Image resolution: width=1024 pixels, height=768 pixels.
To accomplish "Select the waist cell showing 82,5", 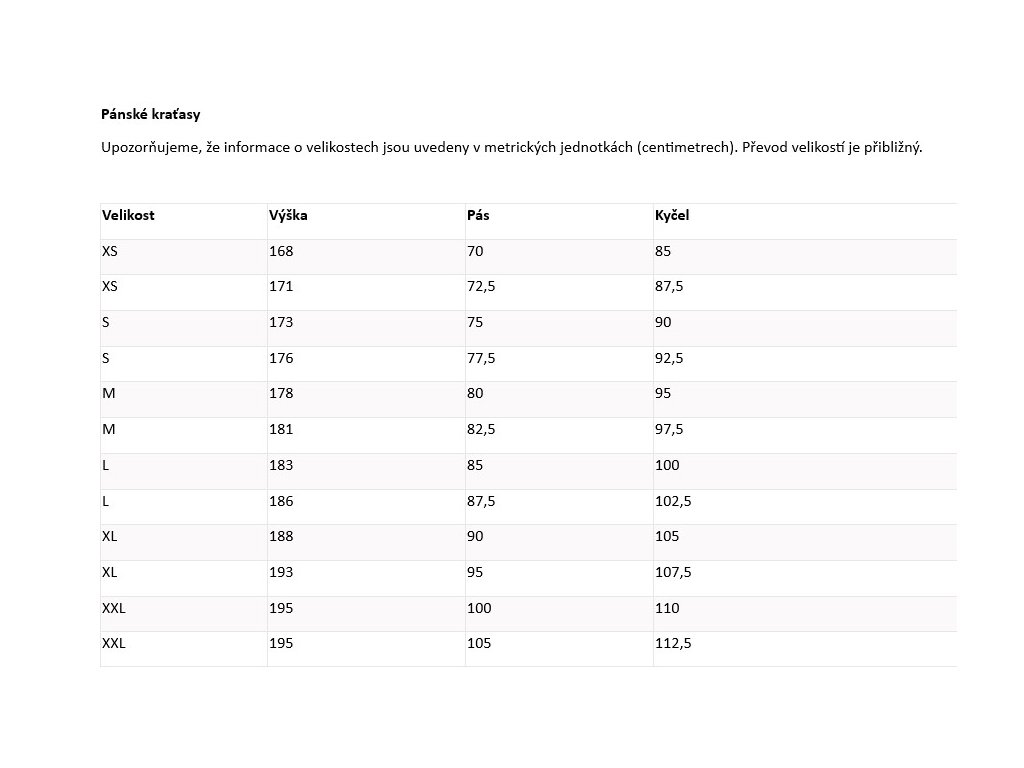I will click(482, 429).
